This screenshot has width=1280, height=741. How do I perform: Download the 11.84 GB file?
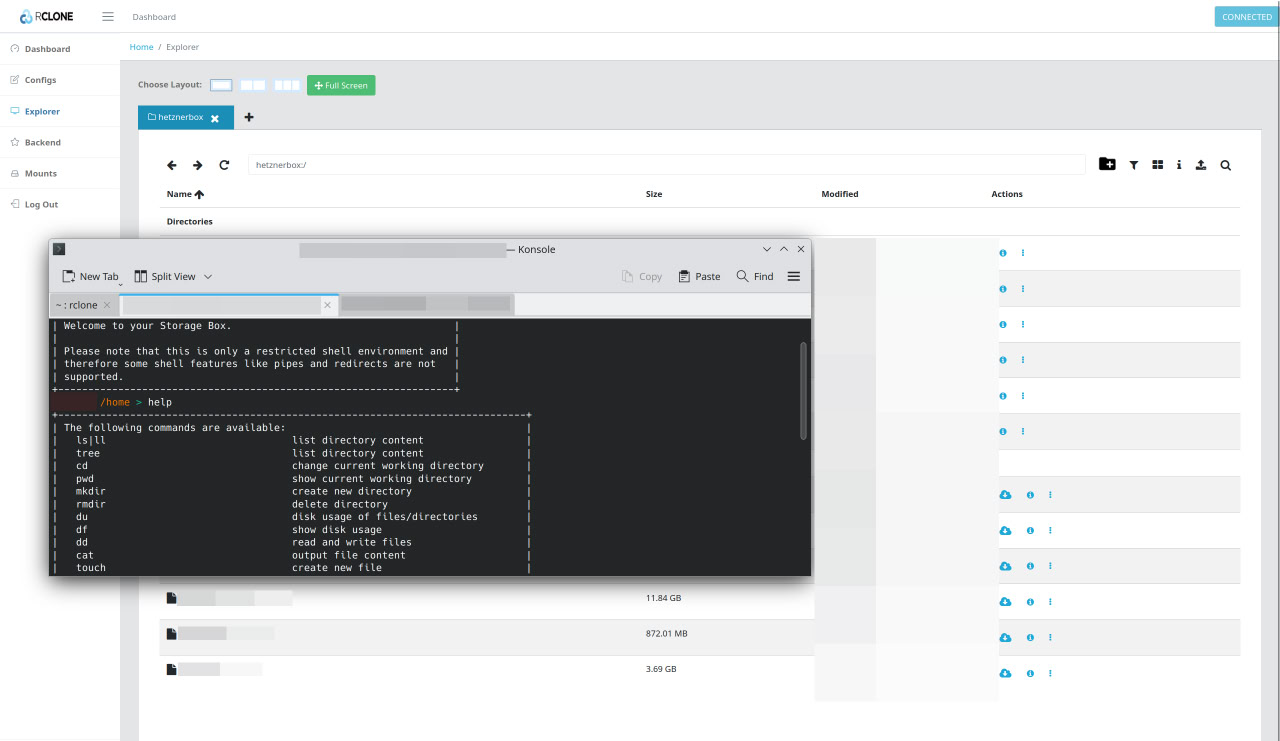pyautogui.click(x=1005, y=602)
